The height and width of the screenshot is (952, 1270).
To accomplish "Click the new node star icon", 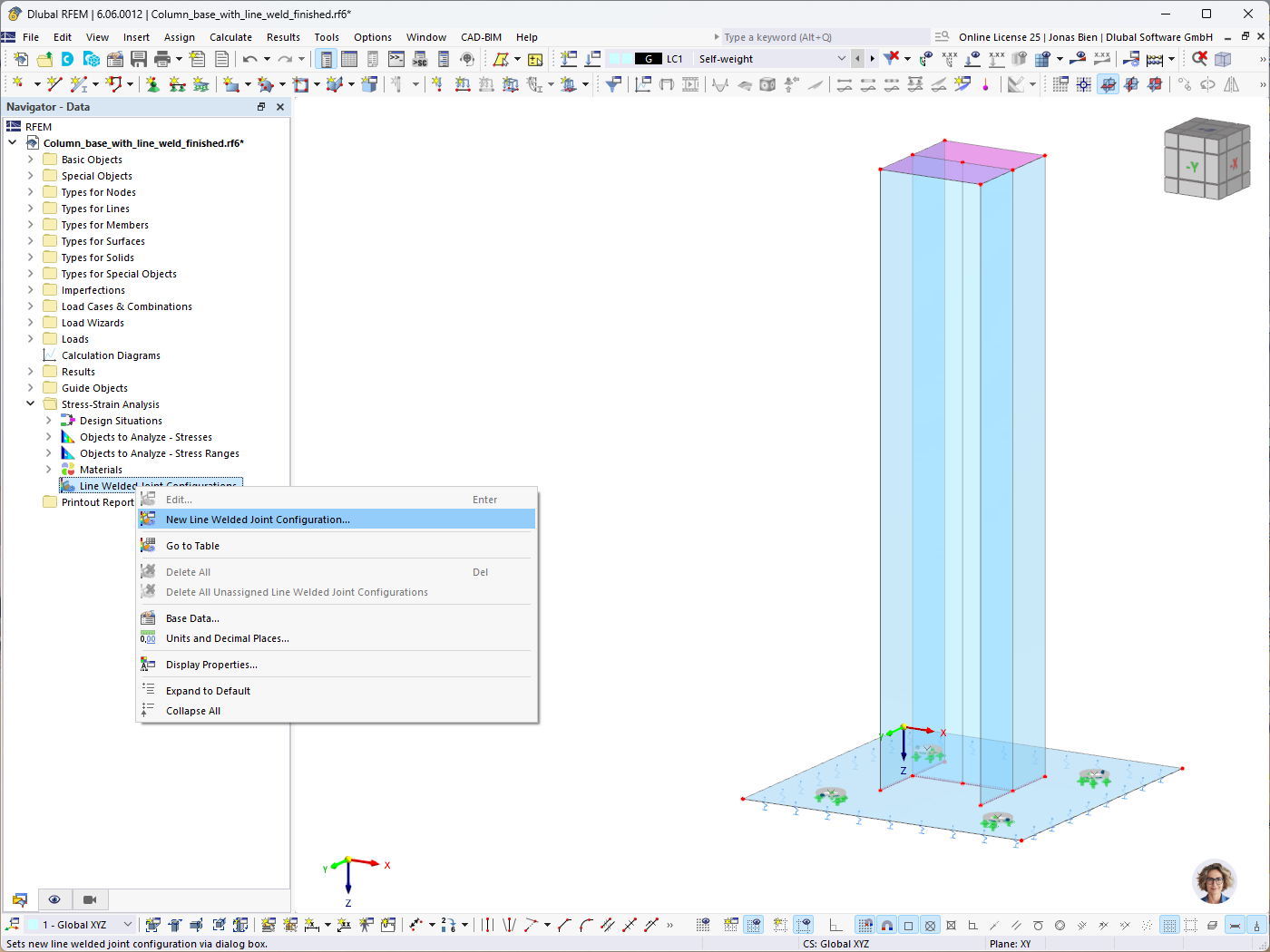I will [17, 84].
